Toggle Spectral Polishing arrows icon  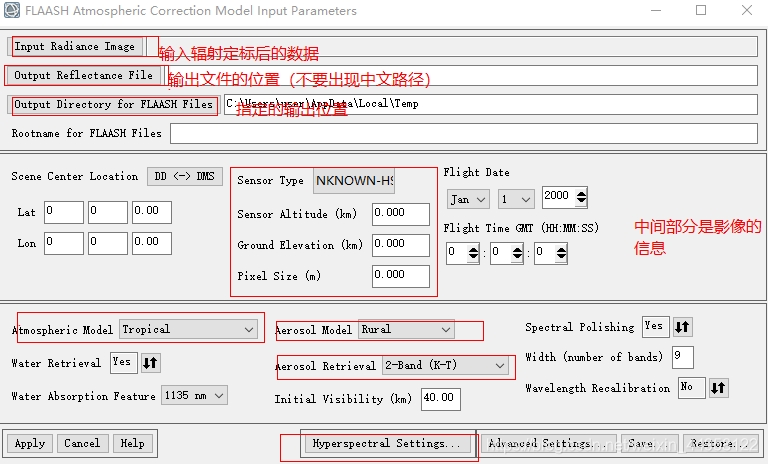(x=682, y=327)
